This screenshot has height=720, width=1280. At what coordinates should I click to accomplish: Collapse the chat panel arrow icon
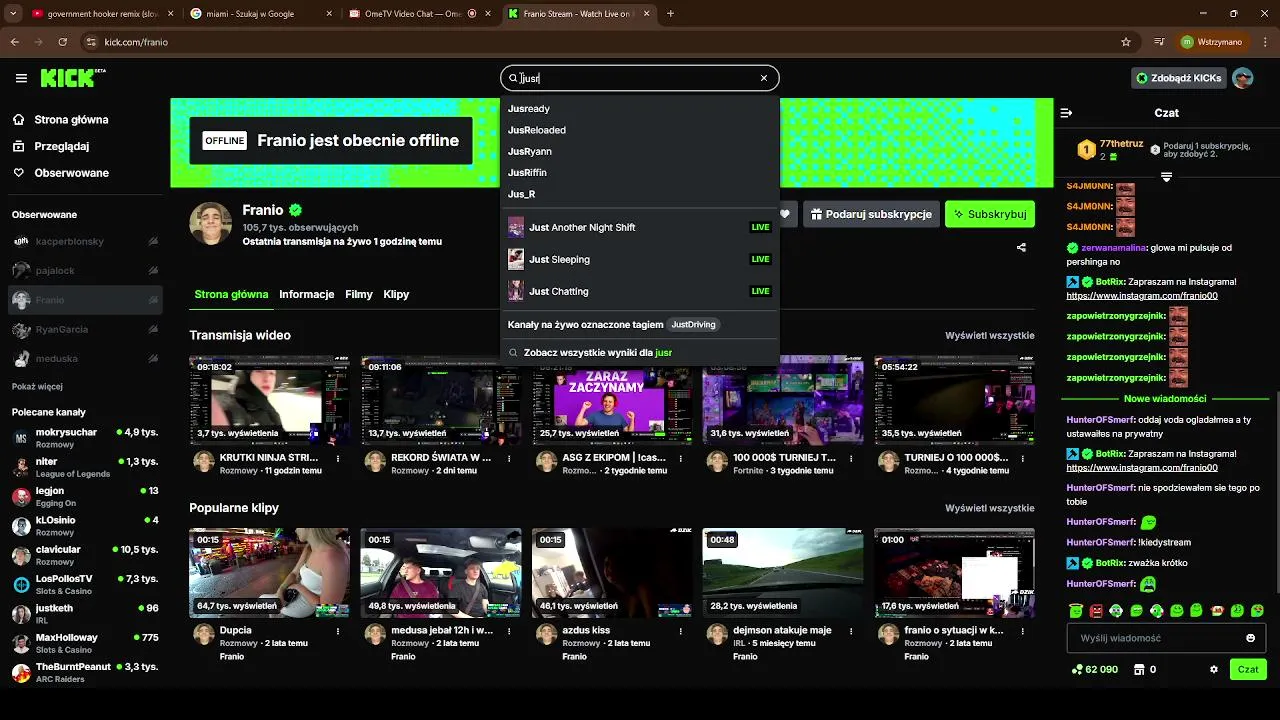1066,113
